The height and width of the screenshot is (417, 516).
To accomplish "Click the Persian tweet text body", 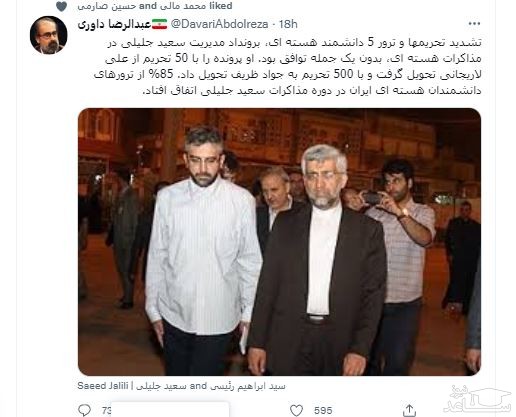I will point(287,67).
